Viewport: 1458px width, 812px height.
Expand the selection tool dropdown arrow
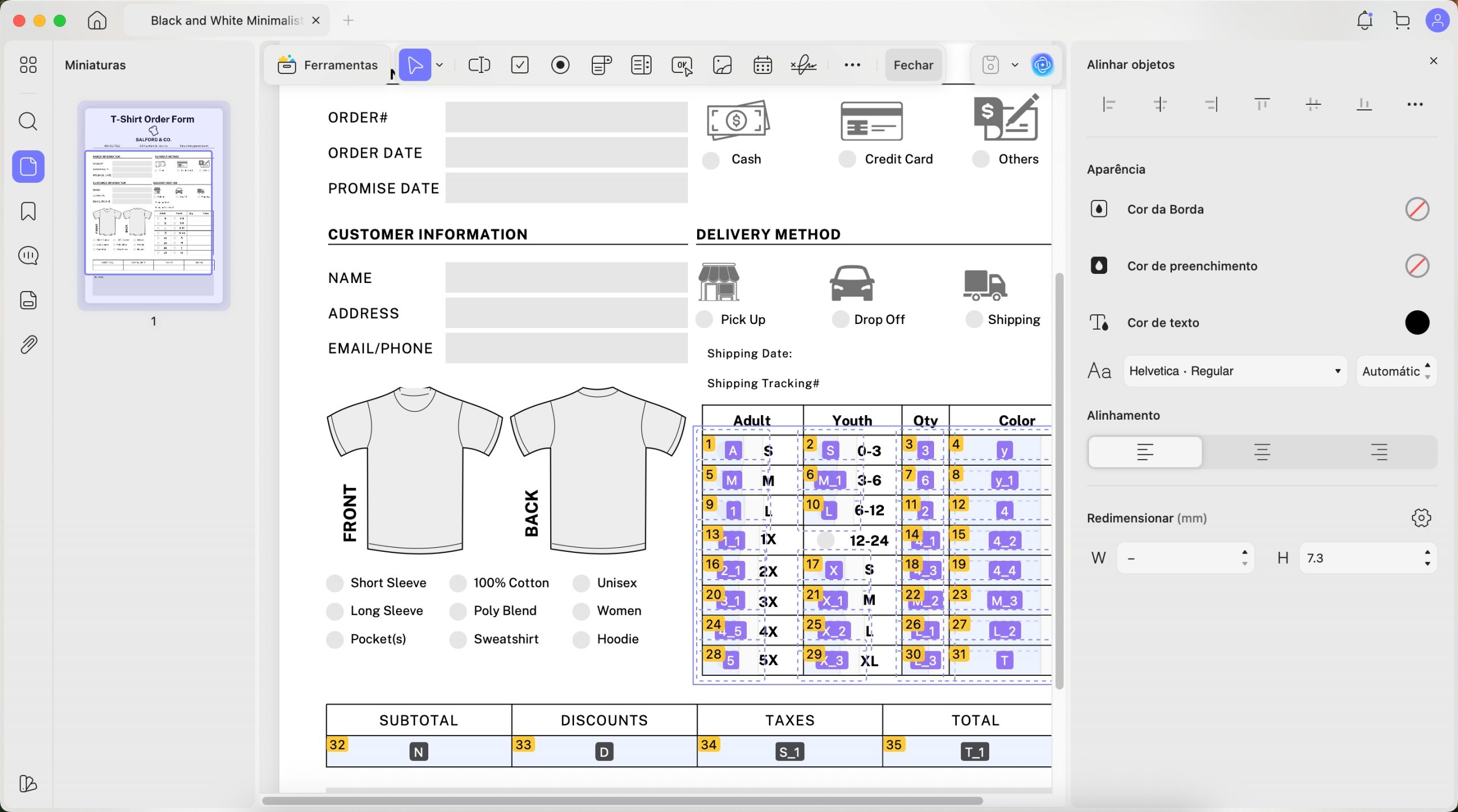point(440,65)
